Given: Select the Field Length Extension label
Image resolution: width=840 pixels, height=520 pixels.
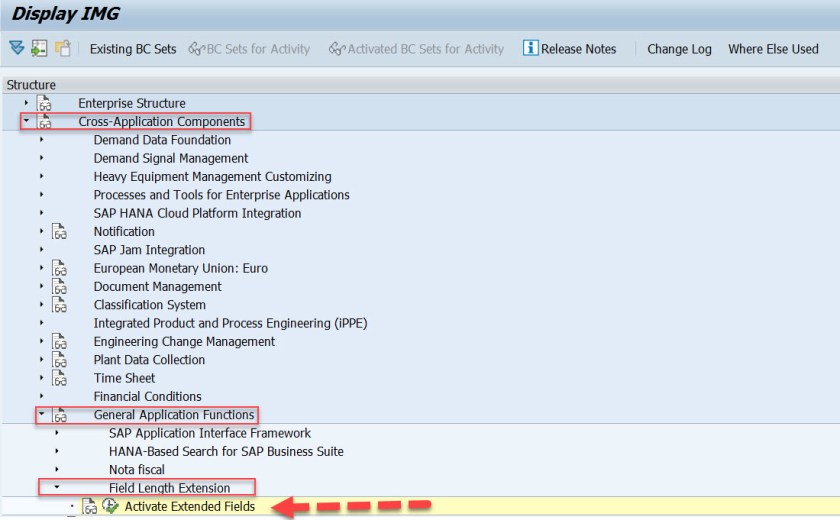Looking at the screenshot, I should 169,488.
